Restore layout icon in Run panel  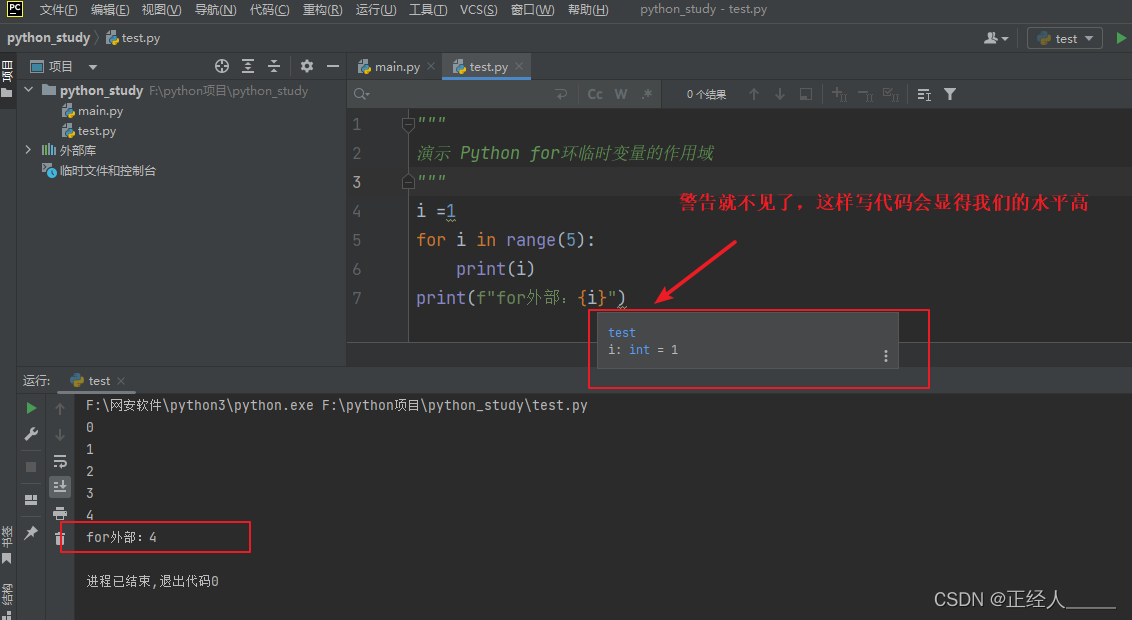click(31, 499)
